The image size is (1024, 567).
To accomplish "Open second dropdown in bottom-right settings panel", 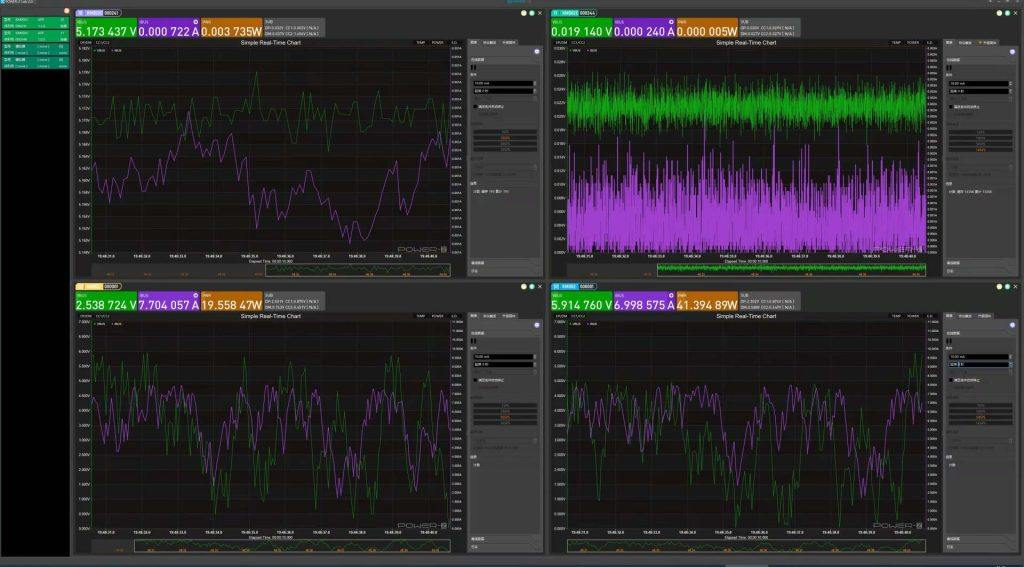I will click(x=978, y=365).
